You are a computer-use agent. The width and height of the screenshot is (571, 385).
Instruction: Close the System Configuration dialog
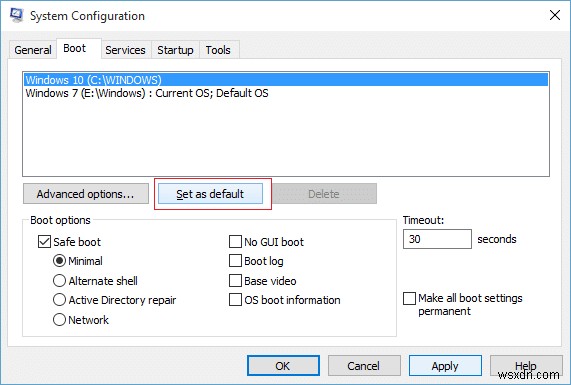tap(555, 15)
